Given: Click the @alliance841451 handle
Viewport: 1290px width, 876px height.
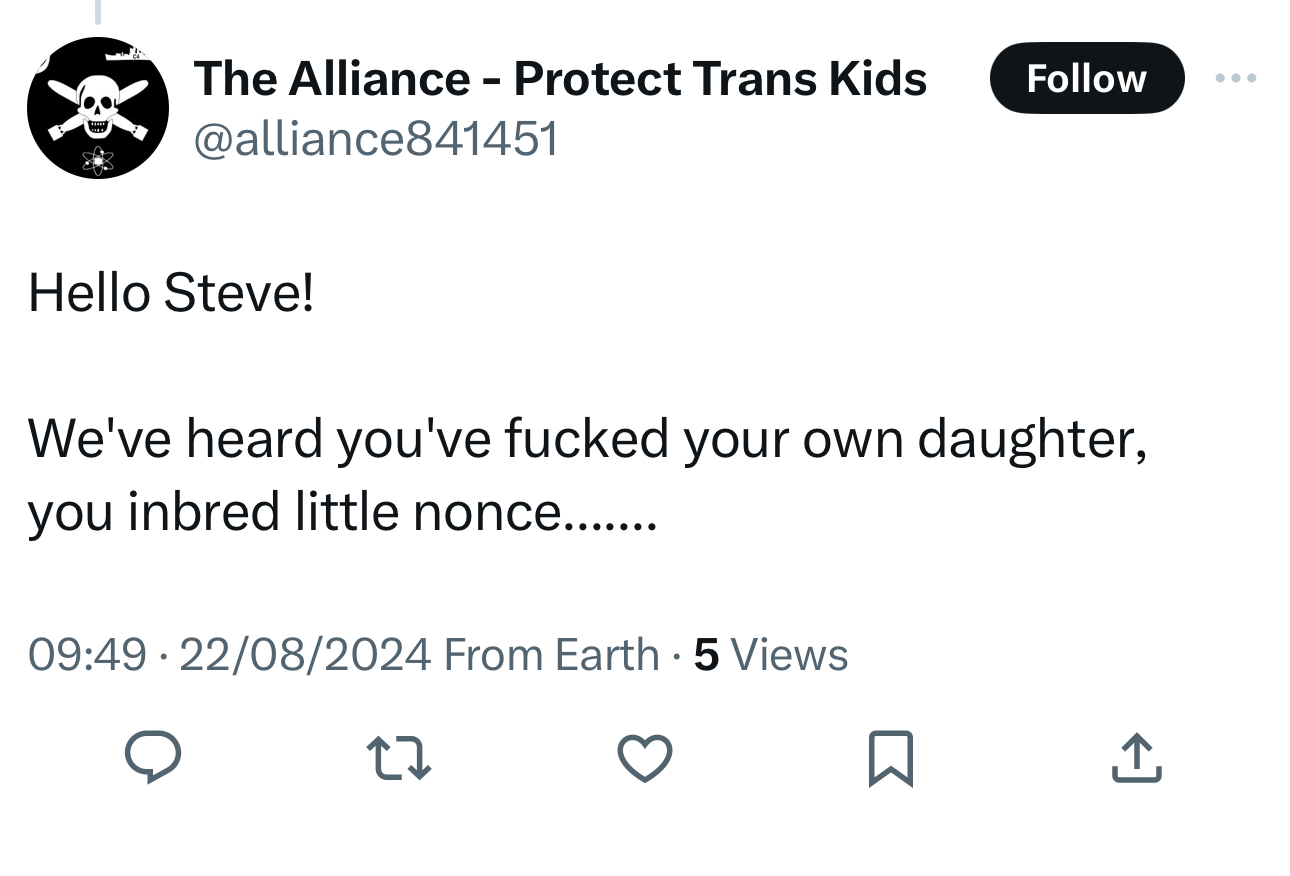Looking at the screenshot, I should click(375, 138).
